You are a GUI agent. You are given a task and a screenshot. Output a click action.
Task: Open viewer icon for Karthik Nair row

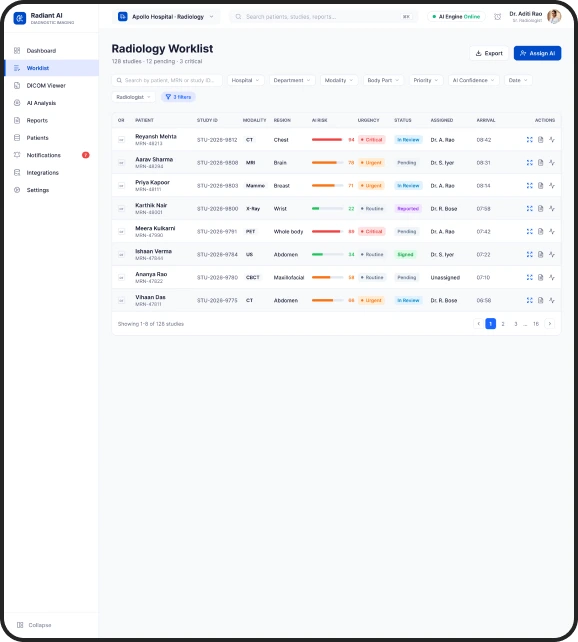point(529,208)
